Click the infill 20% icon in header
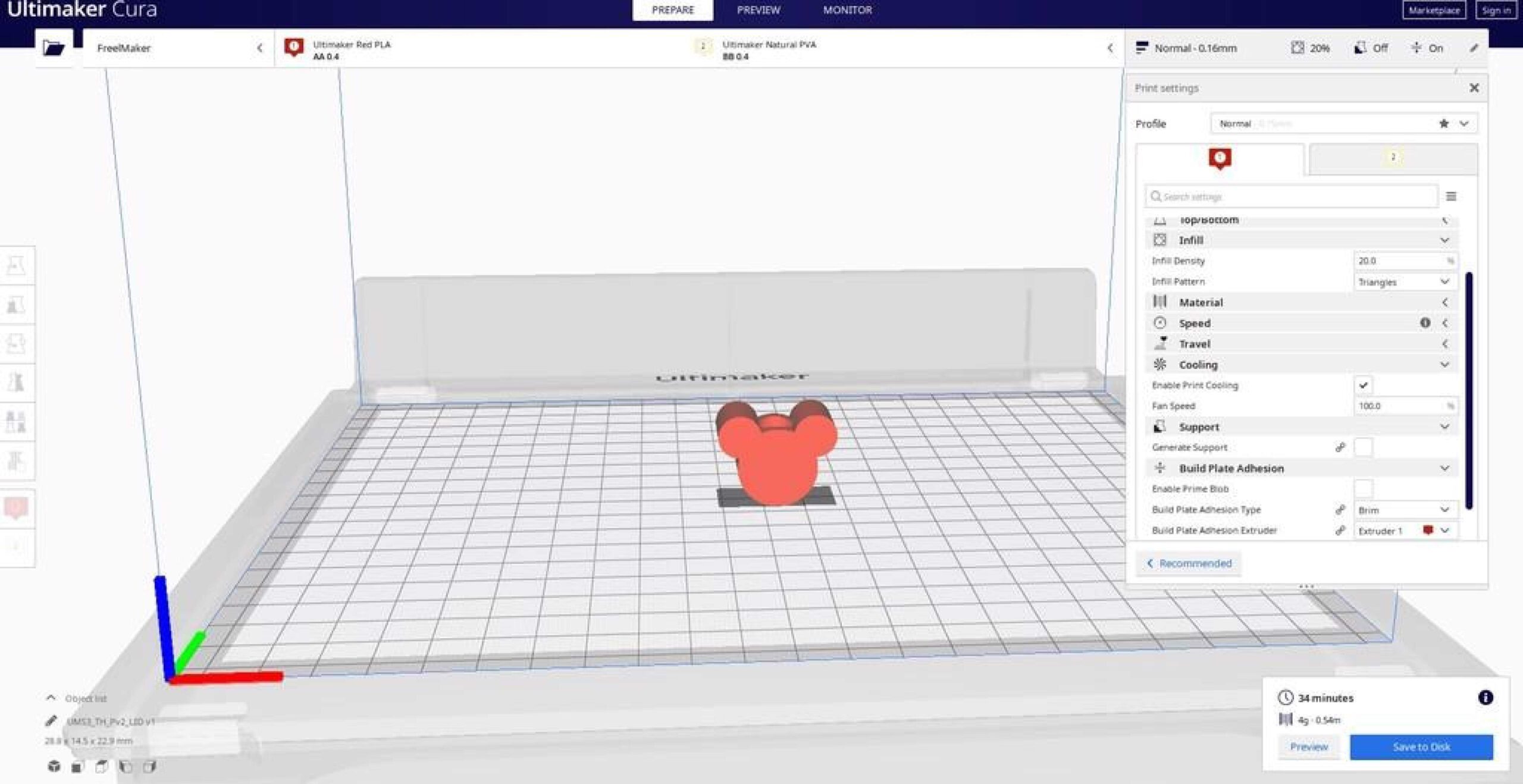Screen dimensions: 1523x784 point(1298,48)
